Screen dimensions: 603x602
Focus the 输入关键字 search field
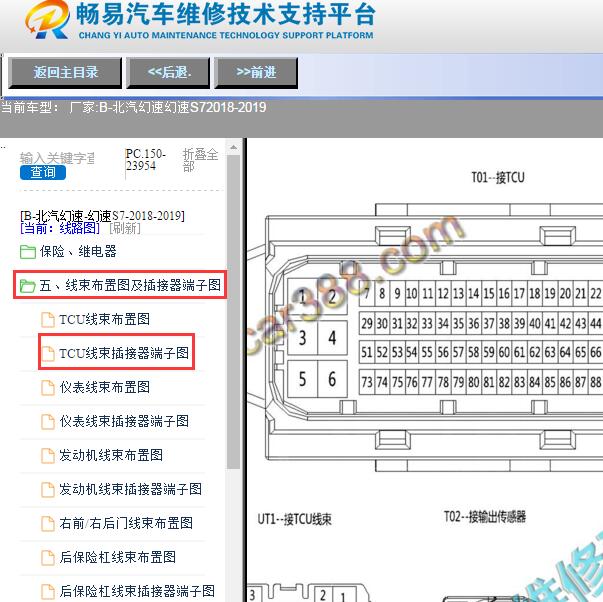(57, 158)
